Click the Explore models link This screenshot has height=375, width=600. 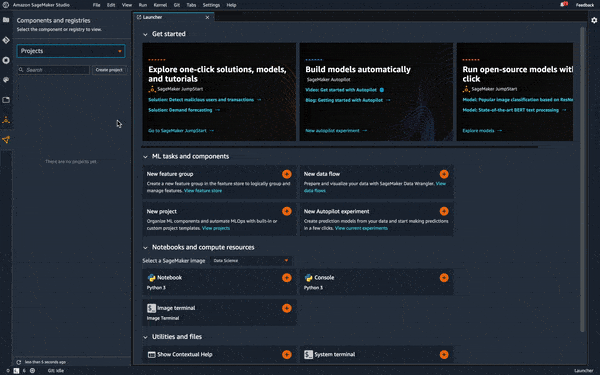[482, 131]
